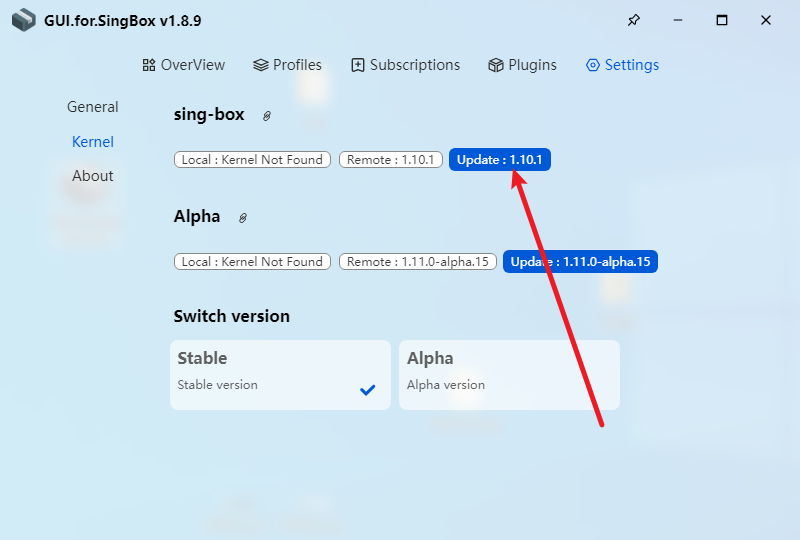Click the Update : 1.10.1 button
This screenshot has height=540, width=800.
(499, 160)
